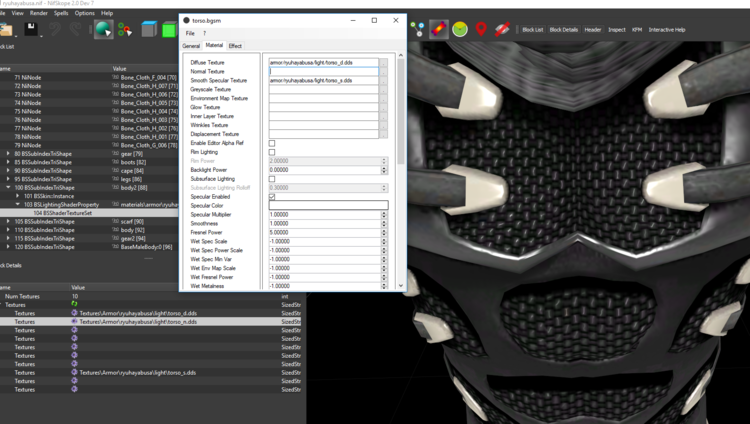
Task: Click the green cube view icon
Action: [169, 30]
